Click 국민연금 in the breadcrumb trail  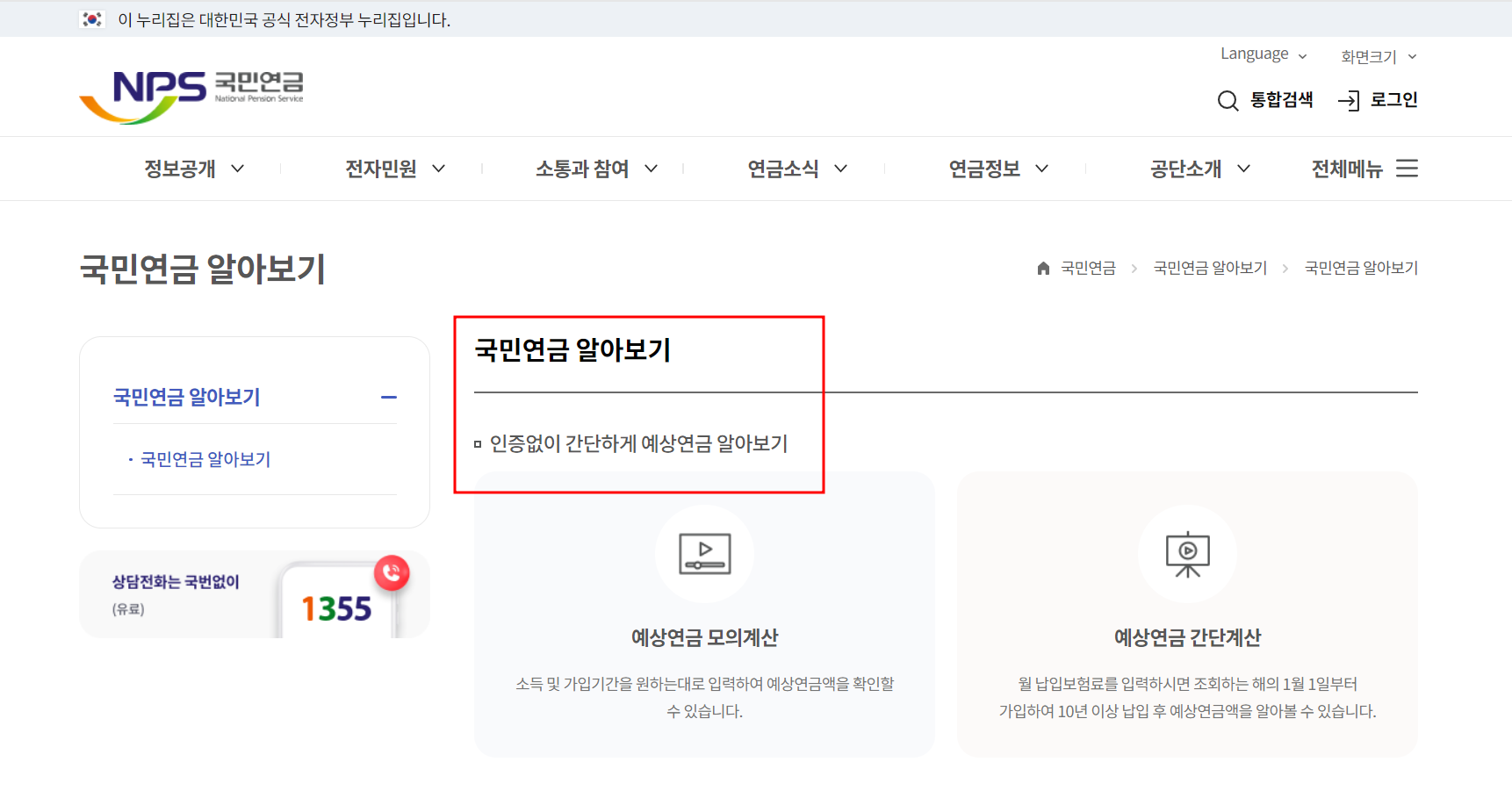1087,267
